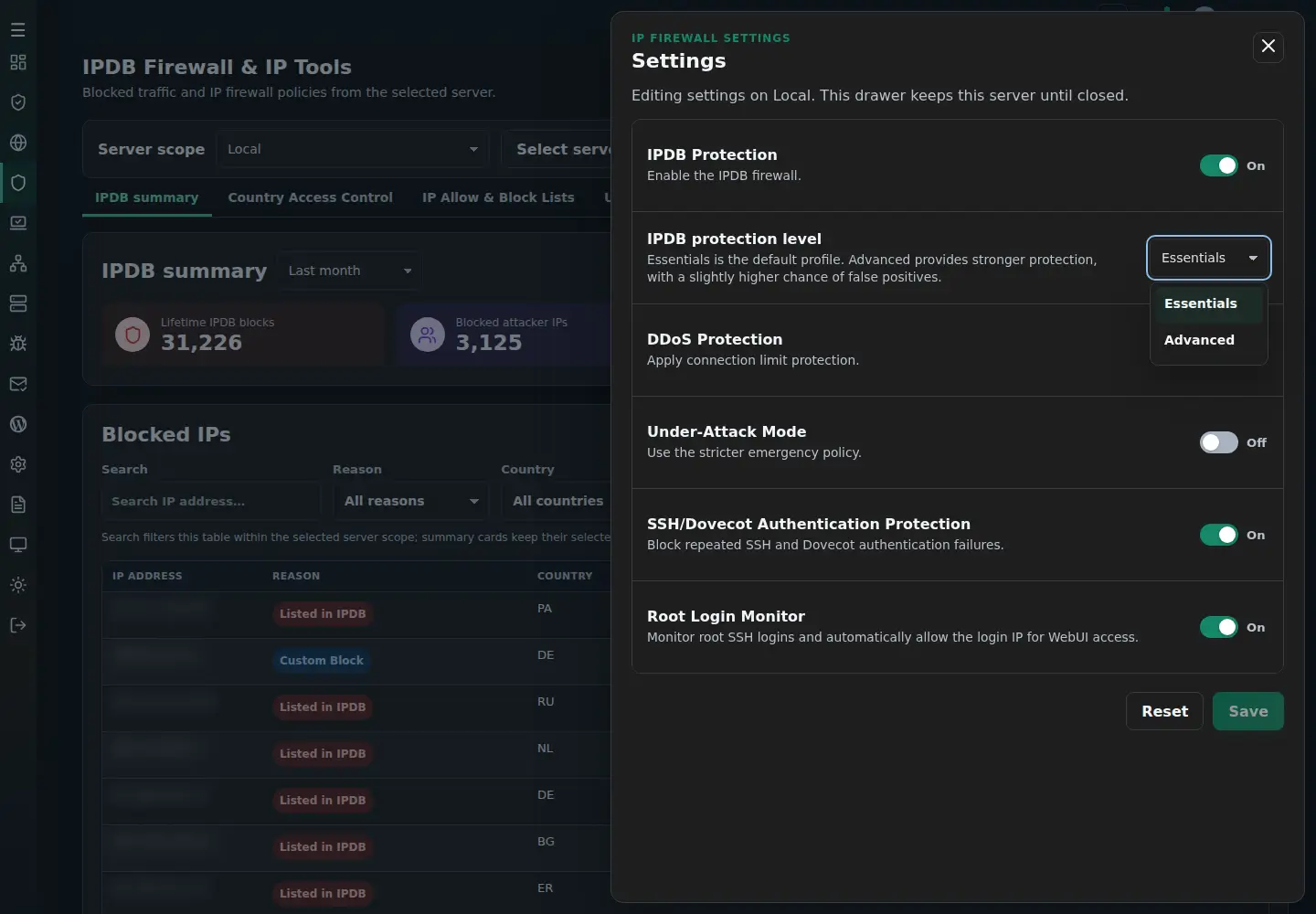Click the Listed in IPDB badge for RU

(x=323, y=707)
